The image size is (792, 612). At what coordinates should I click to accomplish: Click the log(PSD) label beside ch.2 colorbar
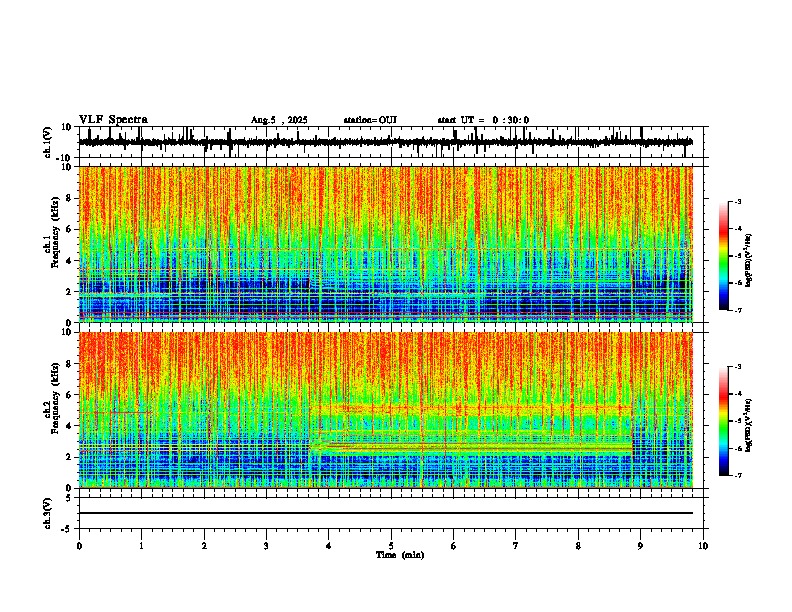(x=748, y=425)
